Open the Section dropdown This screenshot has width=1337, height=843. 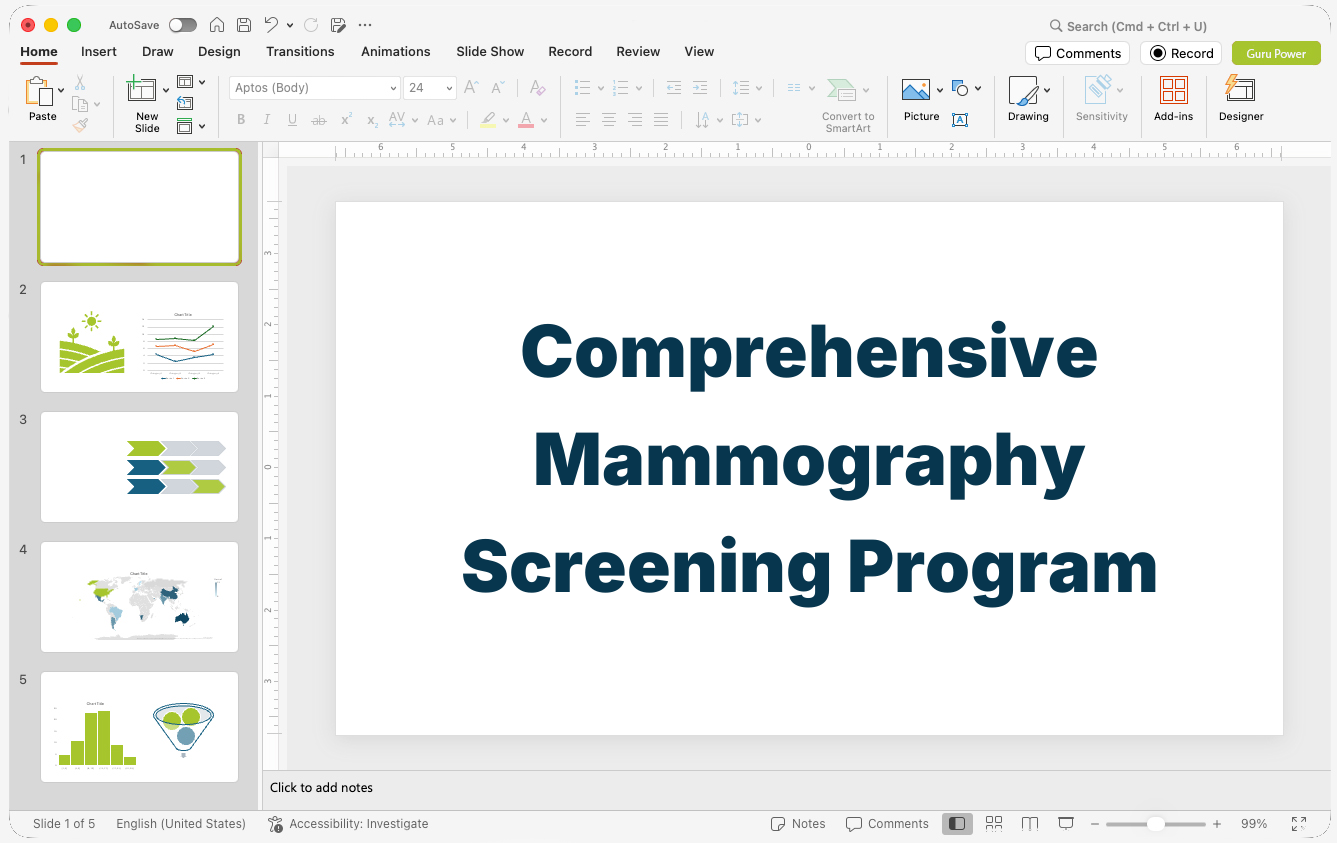[191, 126]
